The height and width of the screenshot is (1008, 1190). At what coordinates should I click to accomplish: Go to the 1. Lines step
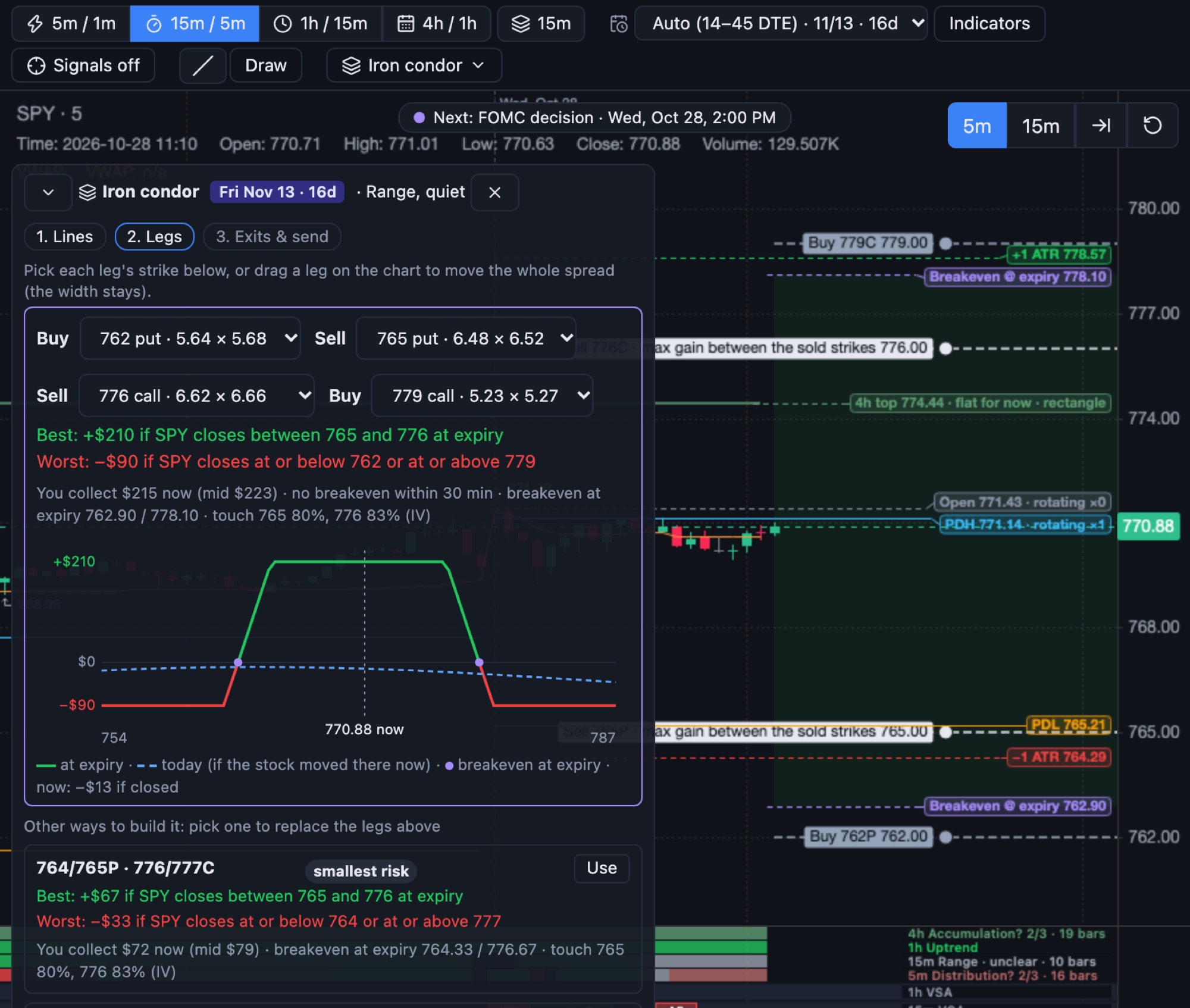(65, 237)
